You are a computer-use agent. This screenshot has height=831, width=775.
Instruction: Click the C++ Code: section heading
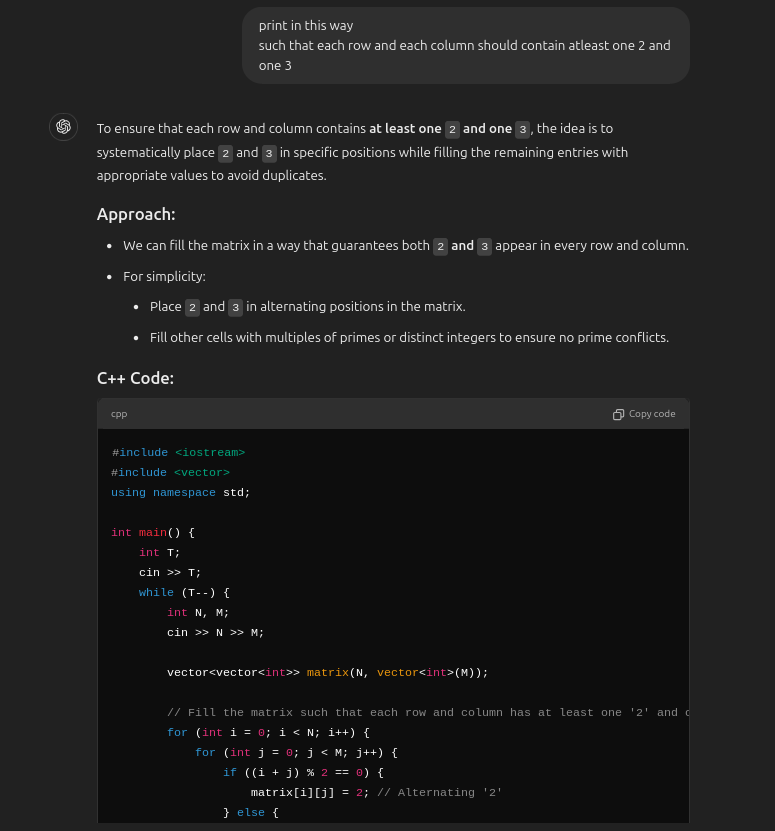(x=134, y=378)
